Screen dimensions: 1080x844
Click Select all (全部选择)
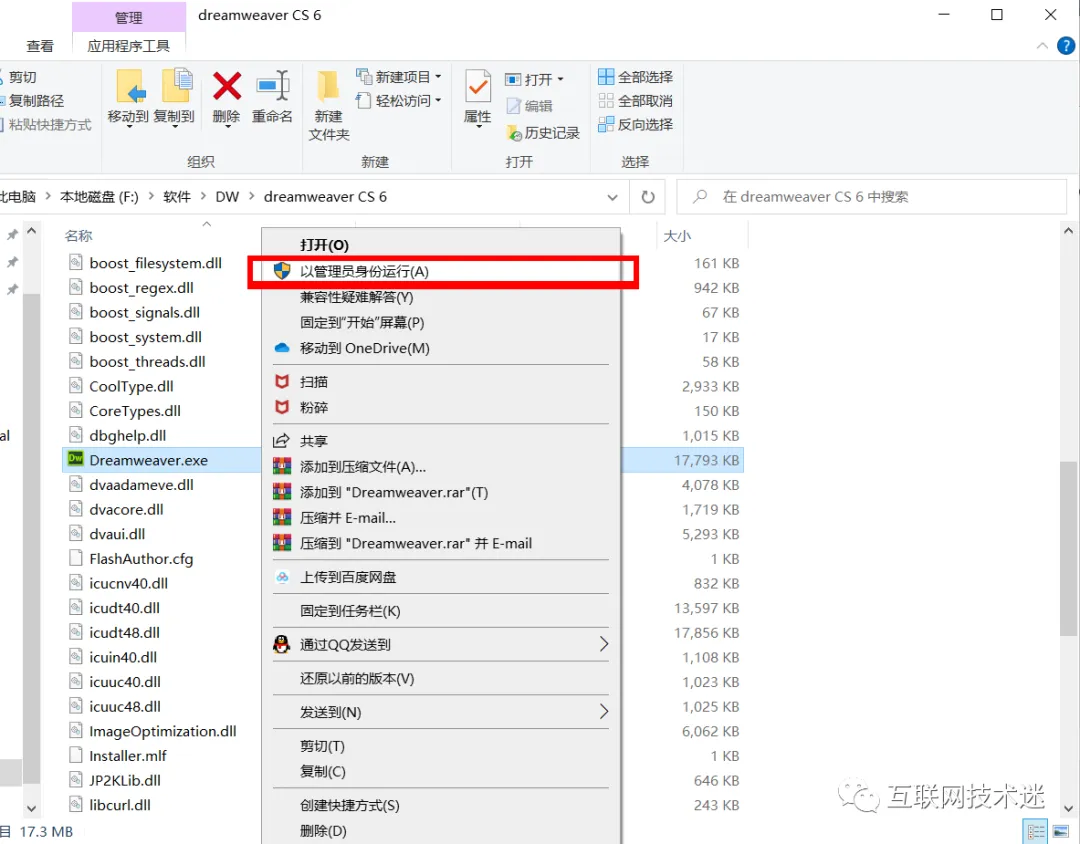[635, 76]
